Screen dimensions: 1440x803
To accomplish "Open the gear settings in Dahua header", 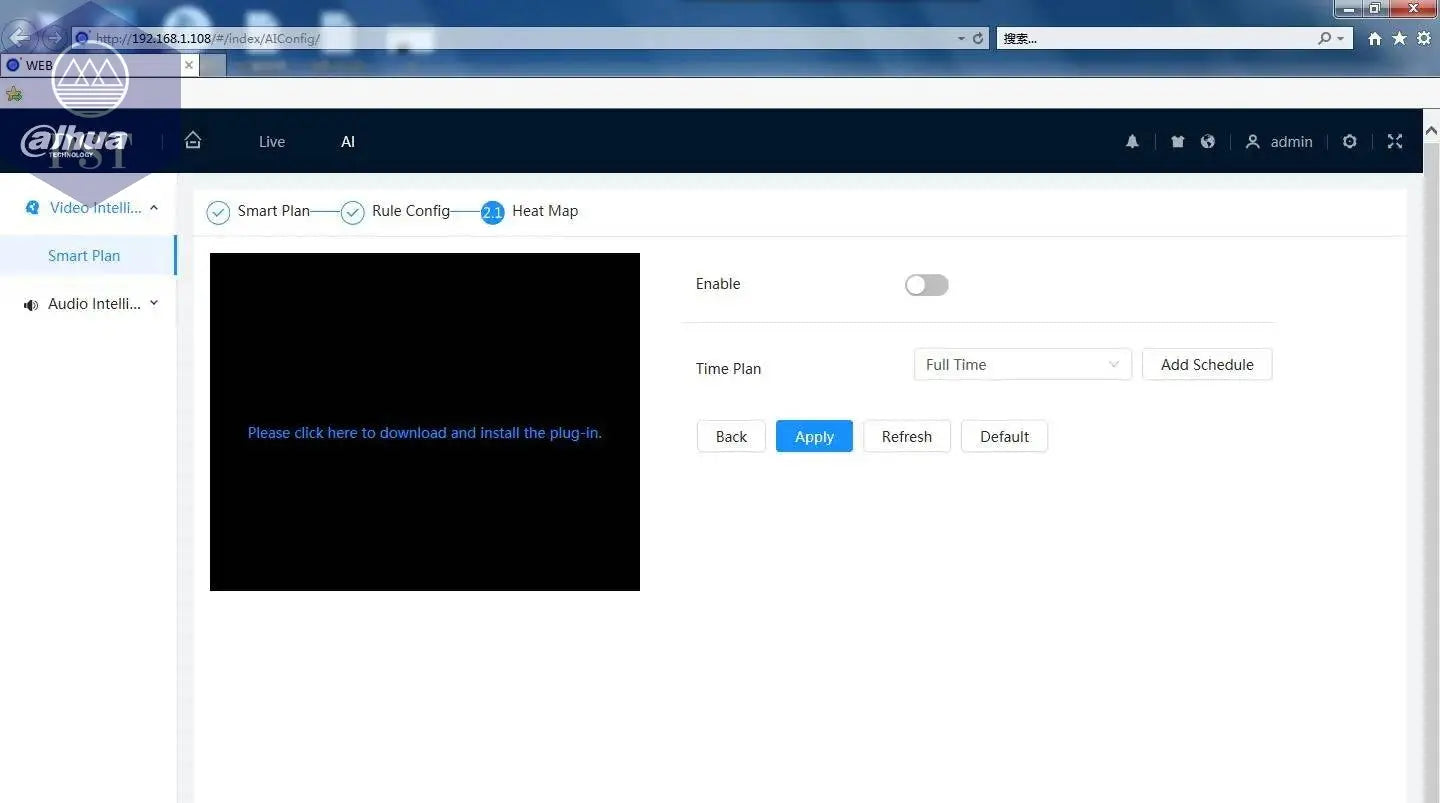I will (1349, 142).
